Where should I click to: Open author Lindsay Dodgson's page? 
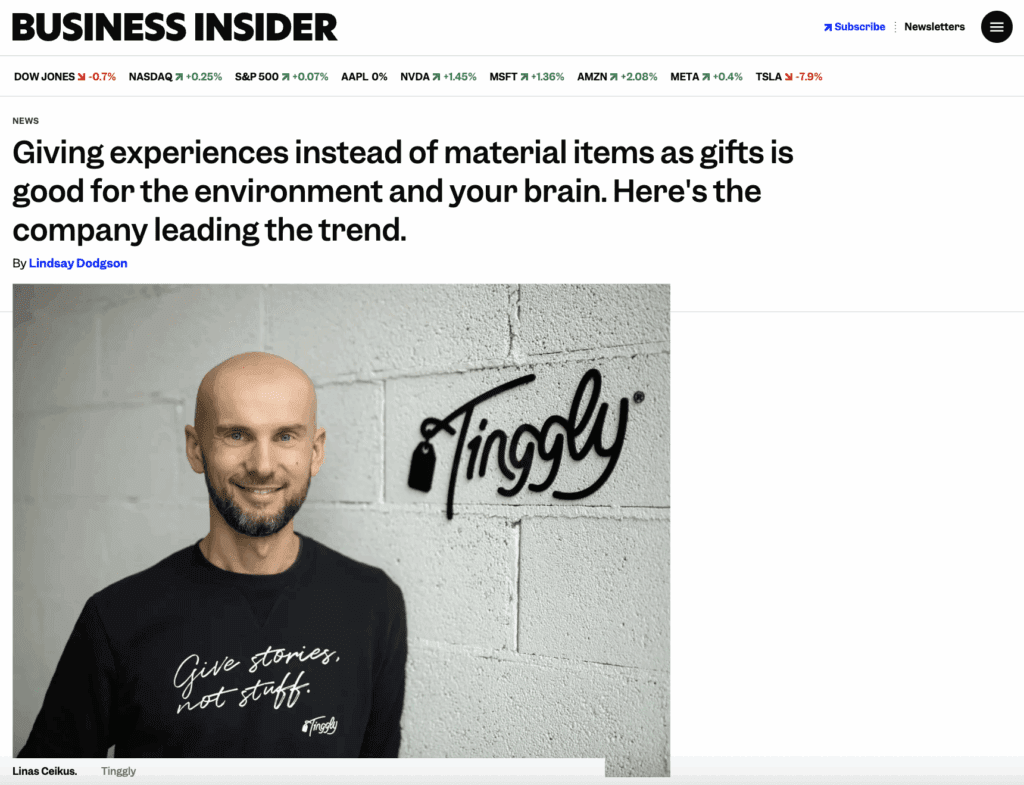[78, 263]
